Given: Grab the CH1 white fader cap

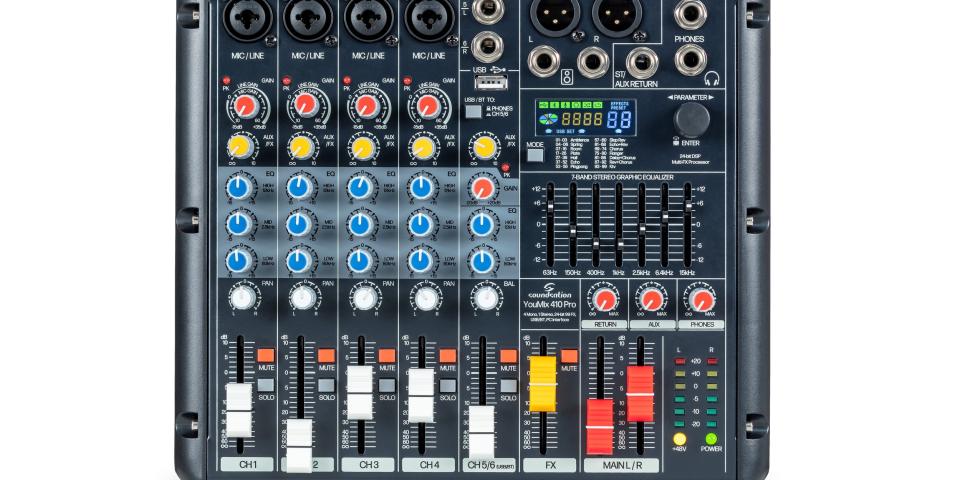Looking at the screenshot, I should (x=239, y=411).
